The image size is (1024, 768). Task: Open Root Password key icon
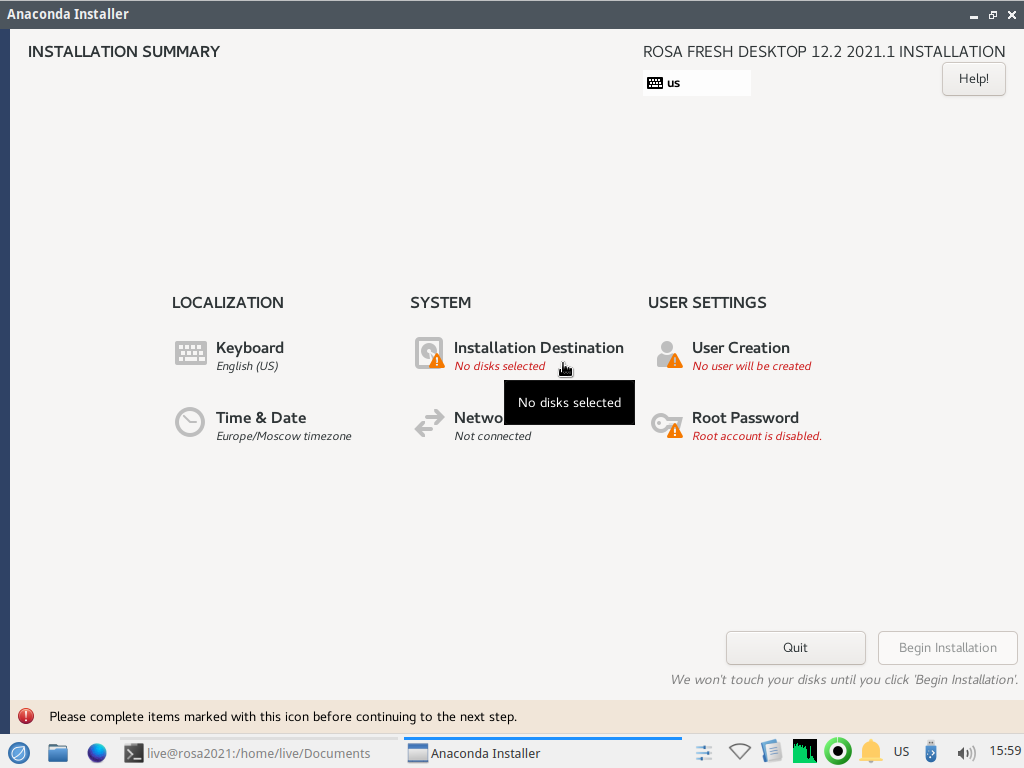(x=667, y=424)
